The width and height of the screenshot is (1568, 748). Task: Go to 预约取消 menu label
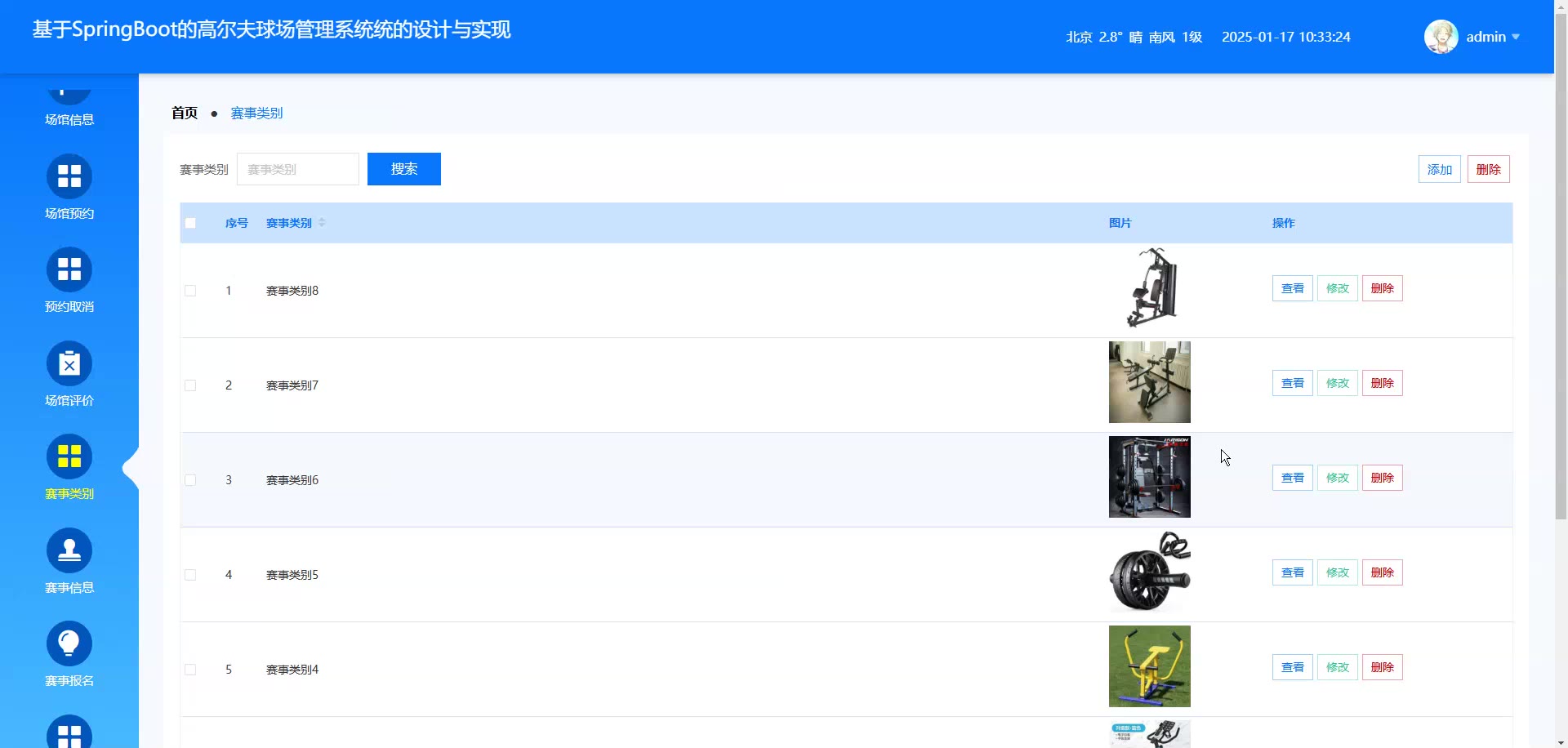pyautogui.click(x=69, y=306)
